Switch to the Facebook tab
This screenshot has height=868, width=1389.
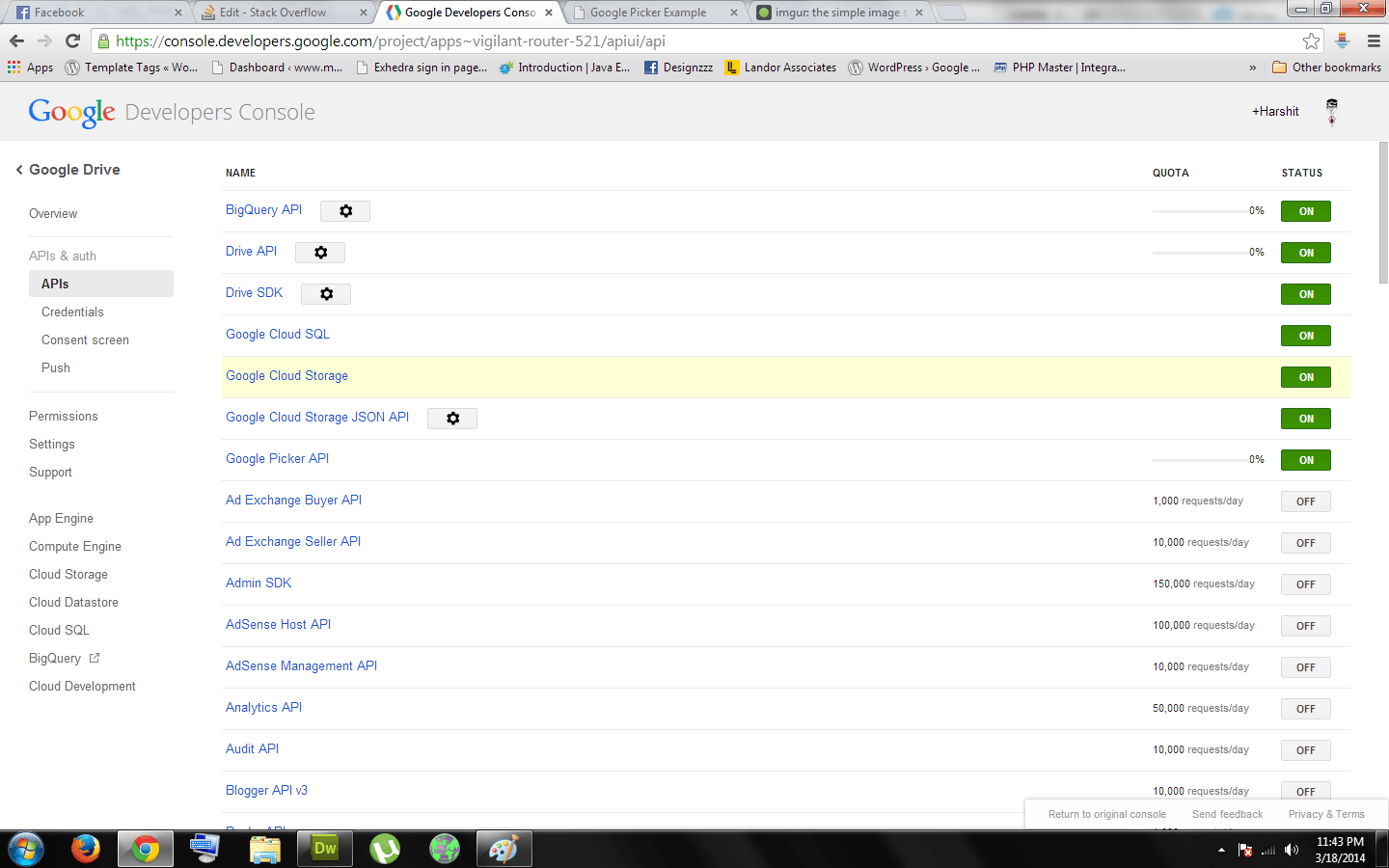coord(96,13)
